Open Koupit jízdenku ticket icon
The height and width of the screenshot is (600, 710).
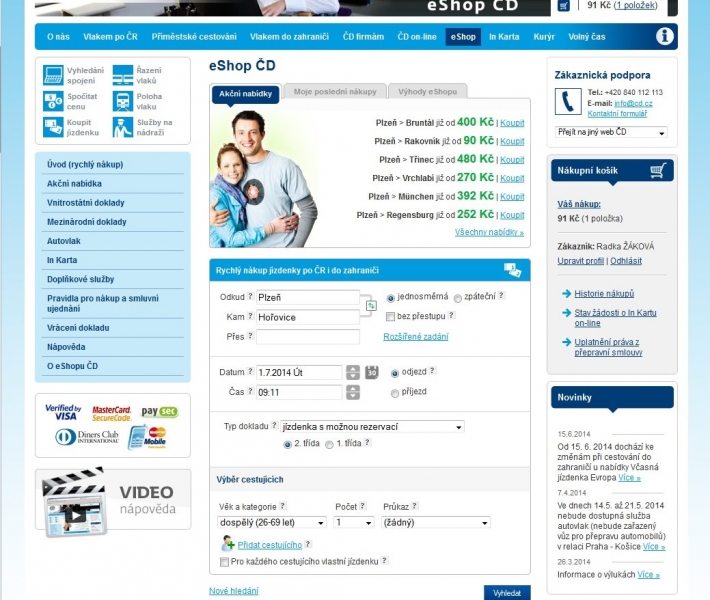pyautogui.click(x=53, y=127)
